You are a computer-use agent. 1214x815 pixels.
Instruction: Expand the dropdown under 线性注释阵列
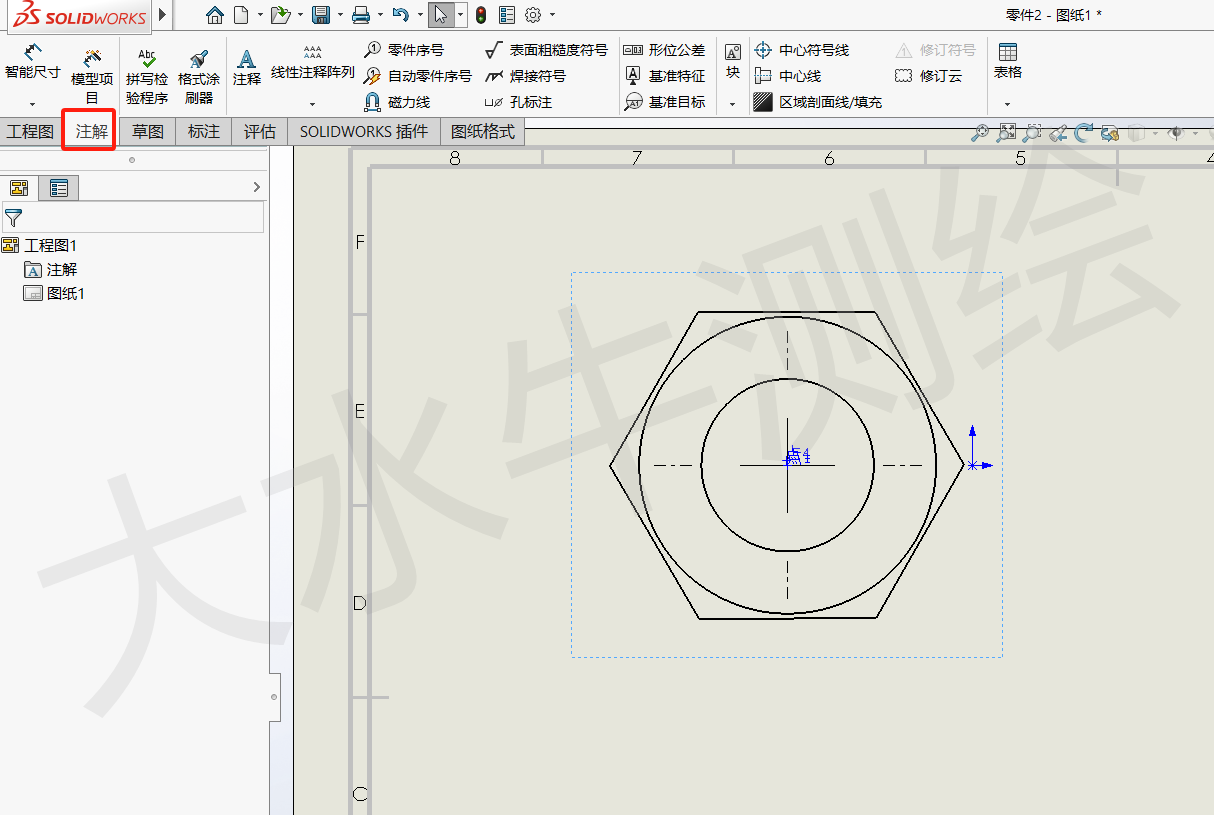[x=312, y=104]
